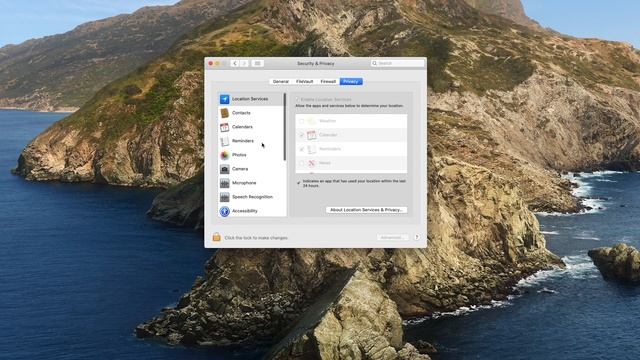Select Photos label in sidebar
Screen dimensions: 640x360
239,155
